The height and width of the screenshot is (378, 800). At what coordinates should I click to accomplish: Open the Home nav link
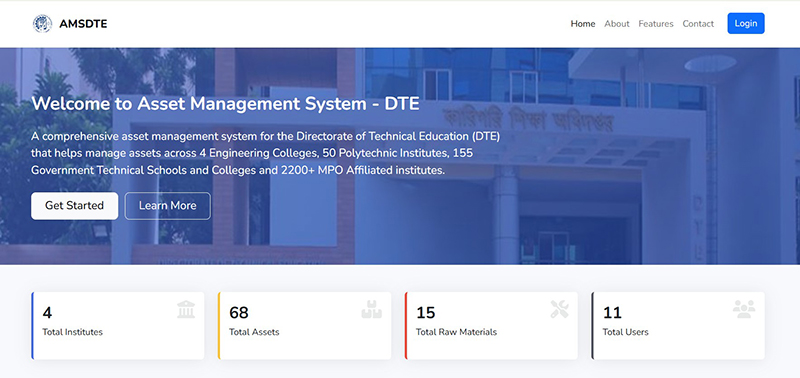pos(583,23)
